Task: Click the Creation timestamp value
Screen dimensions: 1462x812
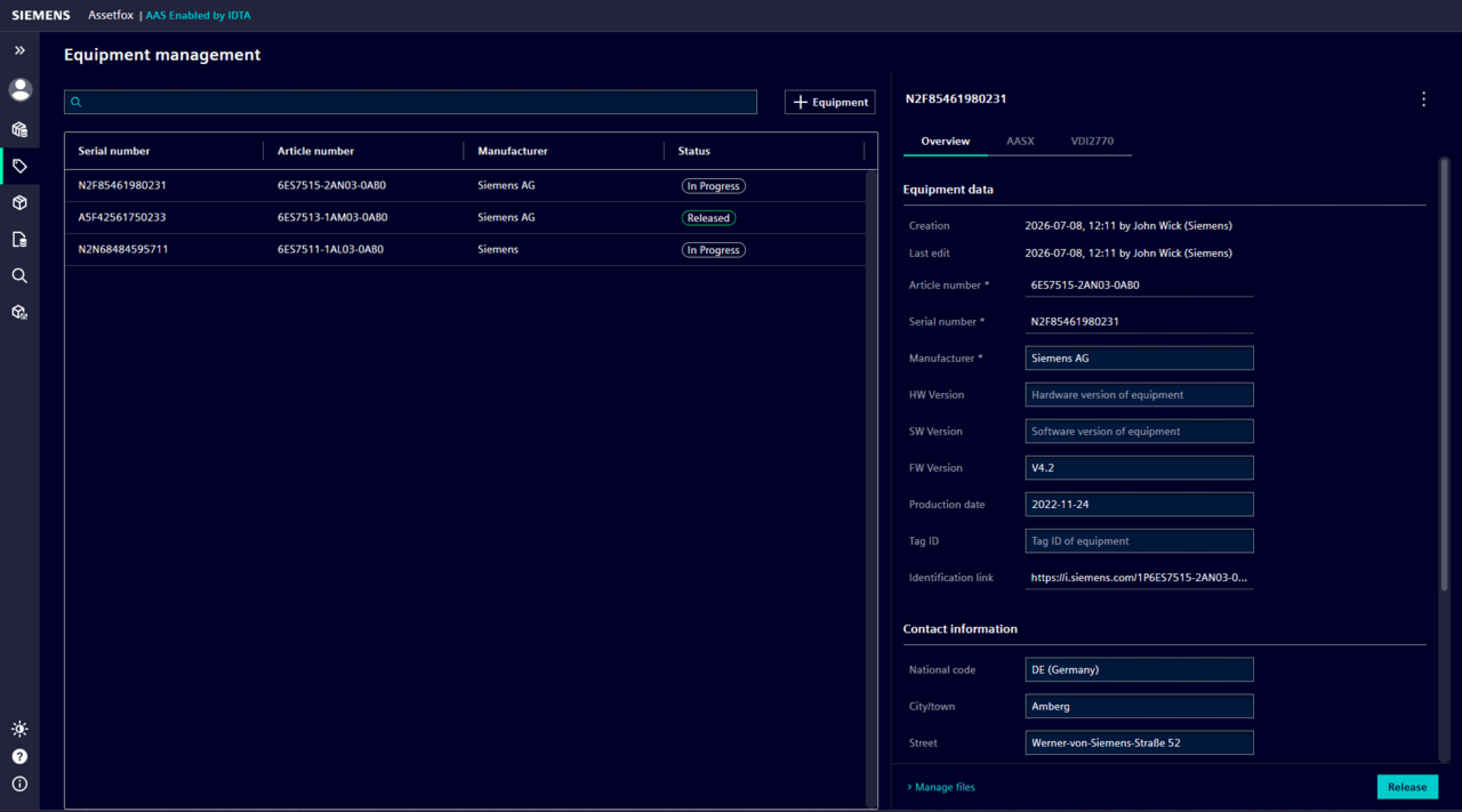Action: pyautogui.click(x=1128, y=226)
